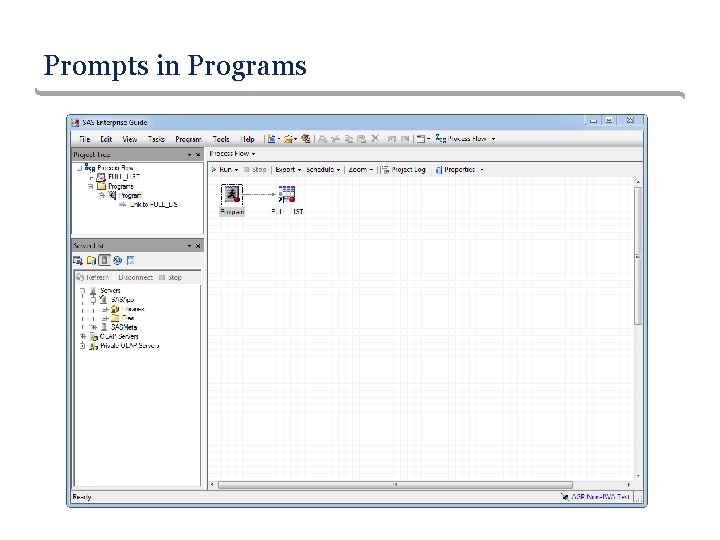
Task: Click the Task List pane icon
Action: point(78,260)
